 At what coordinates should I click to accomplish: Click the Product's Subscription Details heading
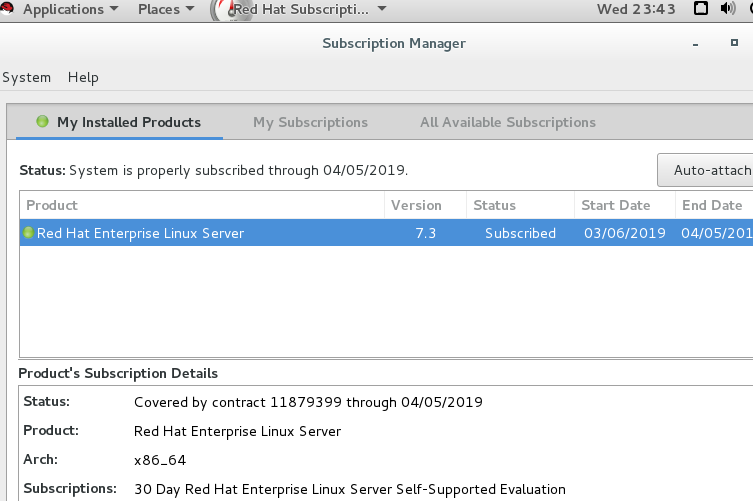[x=118, y=373]
